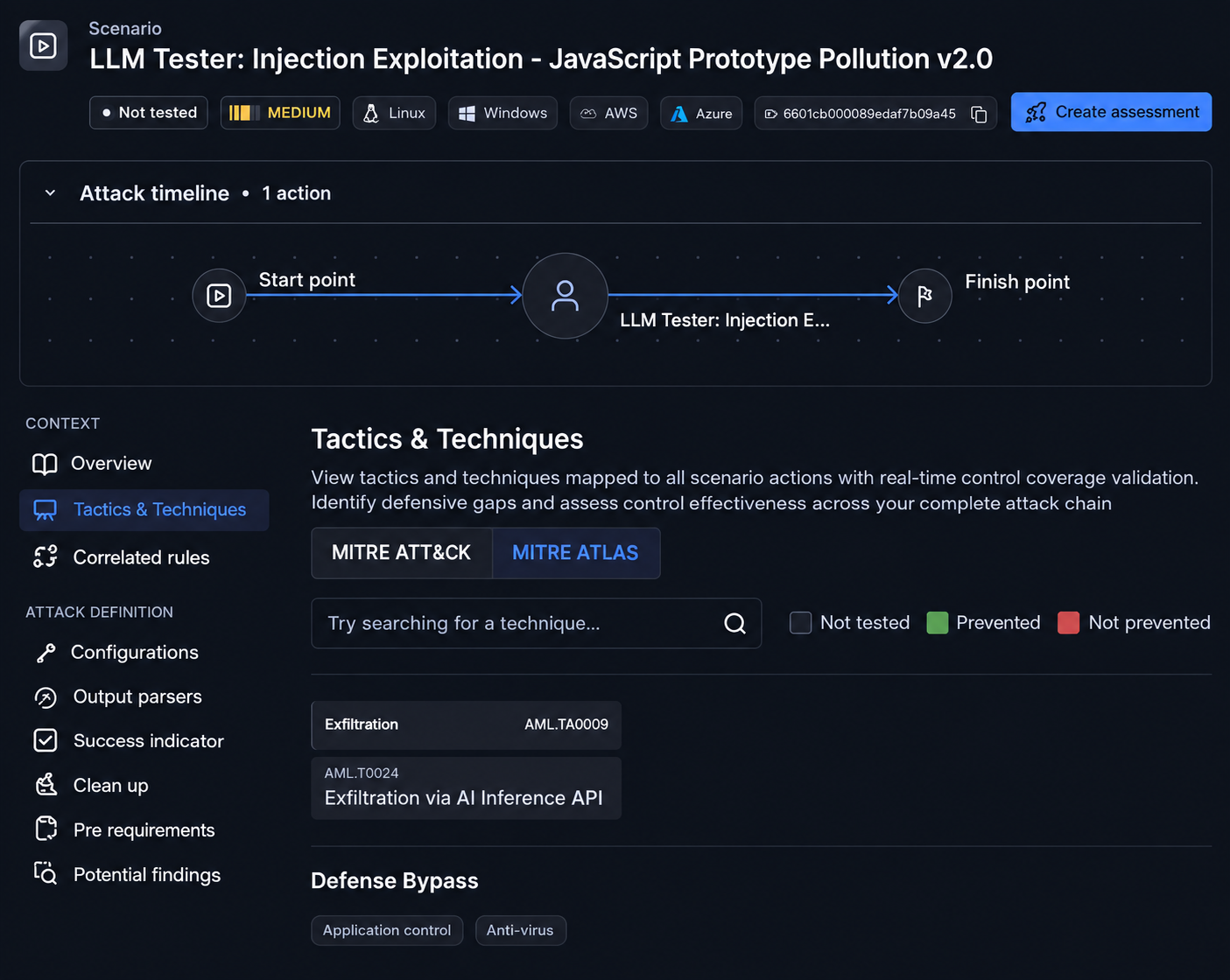Image resolution: width=1230 pixels, height=980 pixels.
Task: Toggle the Not tested filter swatch
Action: [800, 623]
